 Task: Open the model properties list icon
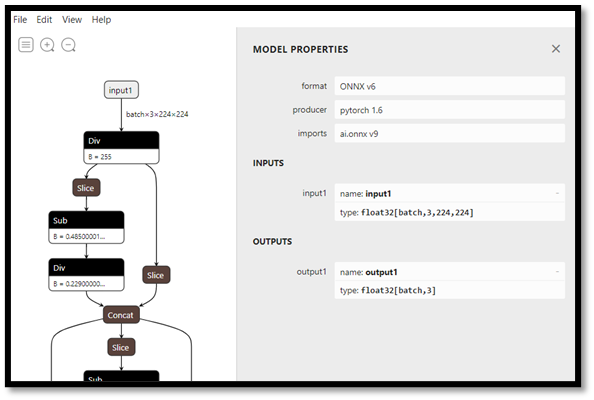coord(26,45)
